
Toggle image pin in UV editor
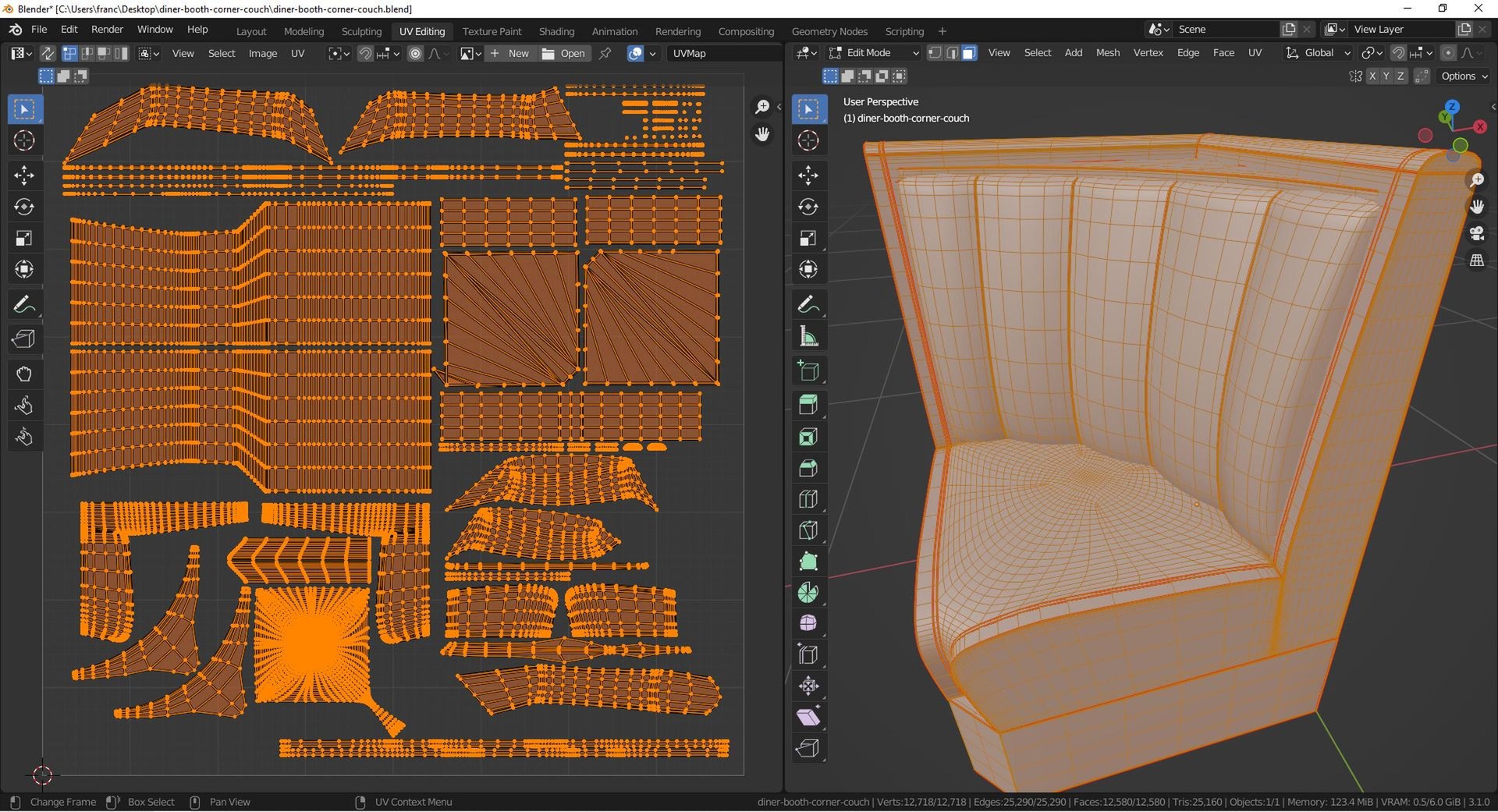pos(605,53)
